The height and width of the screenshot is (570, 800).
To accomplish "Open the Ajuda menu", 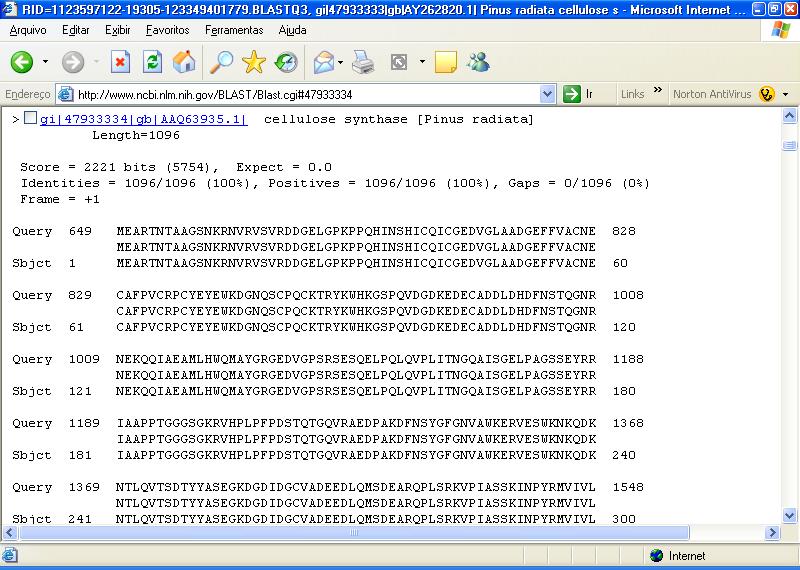I will 292,30.
